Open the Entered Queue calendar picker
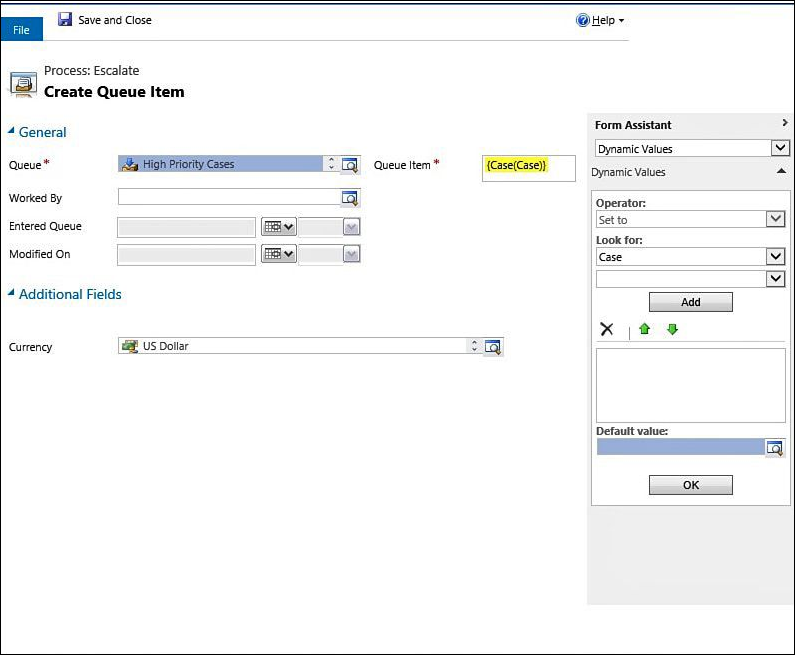795x655 pixels. point(278,227)
